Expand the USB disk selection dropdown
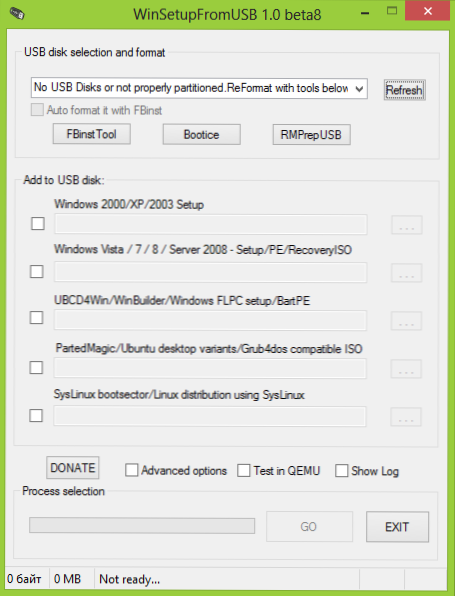Viewport: 455px width, 596px height. (x=199, y=88)
